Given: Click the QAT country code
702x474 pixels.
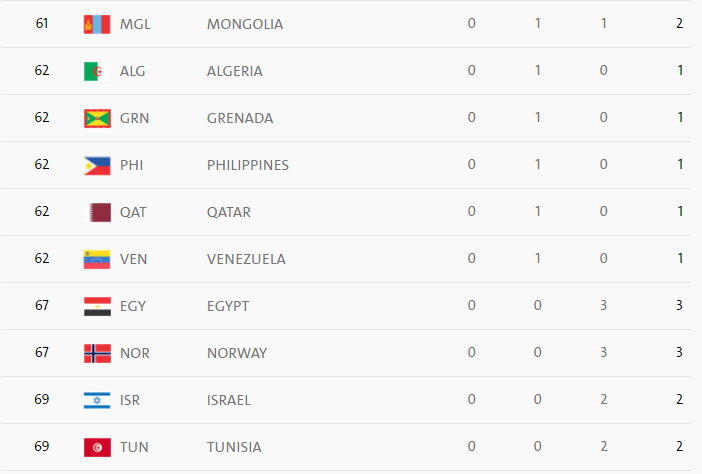Looking at the screenshot, I should coord(133,212).
